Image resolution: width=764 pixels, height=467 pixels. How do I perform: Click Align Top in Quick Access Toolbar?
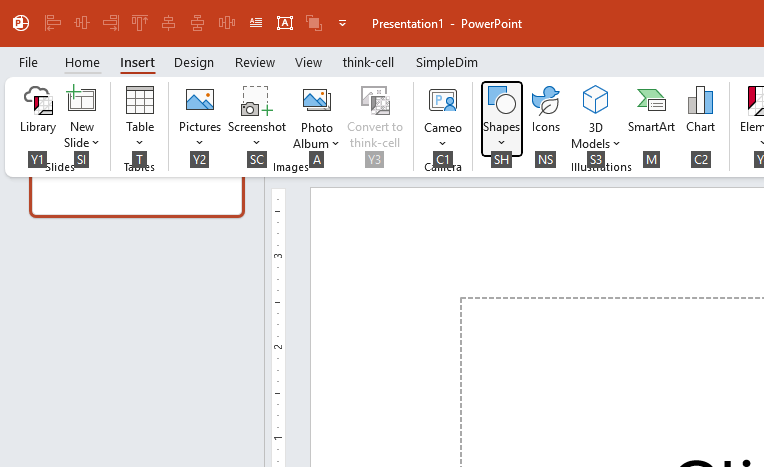[x=140, y=23]
